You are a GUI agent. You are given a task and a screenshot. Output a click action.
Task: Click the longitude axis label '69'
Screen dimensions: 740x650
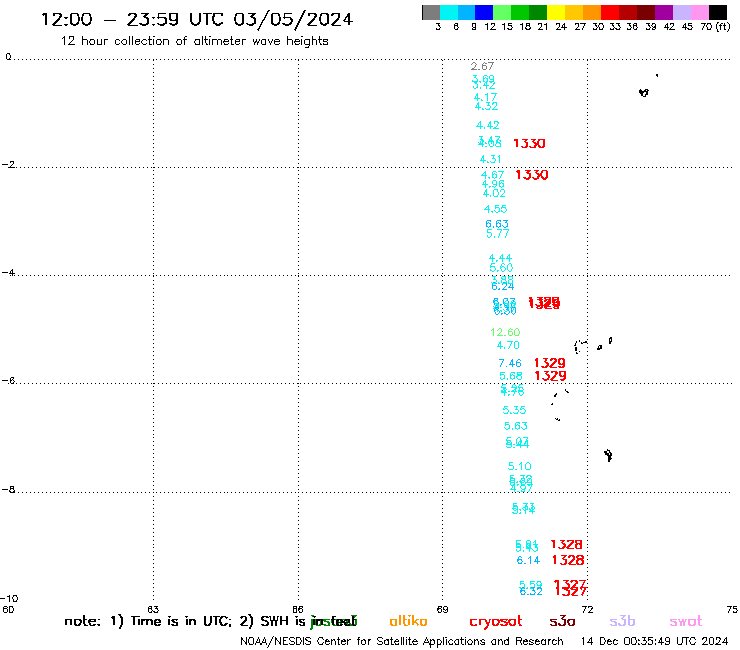click(x=442, y=609)
